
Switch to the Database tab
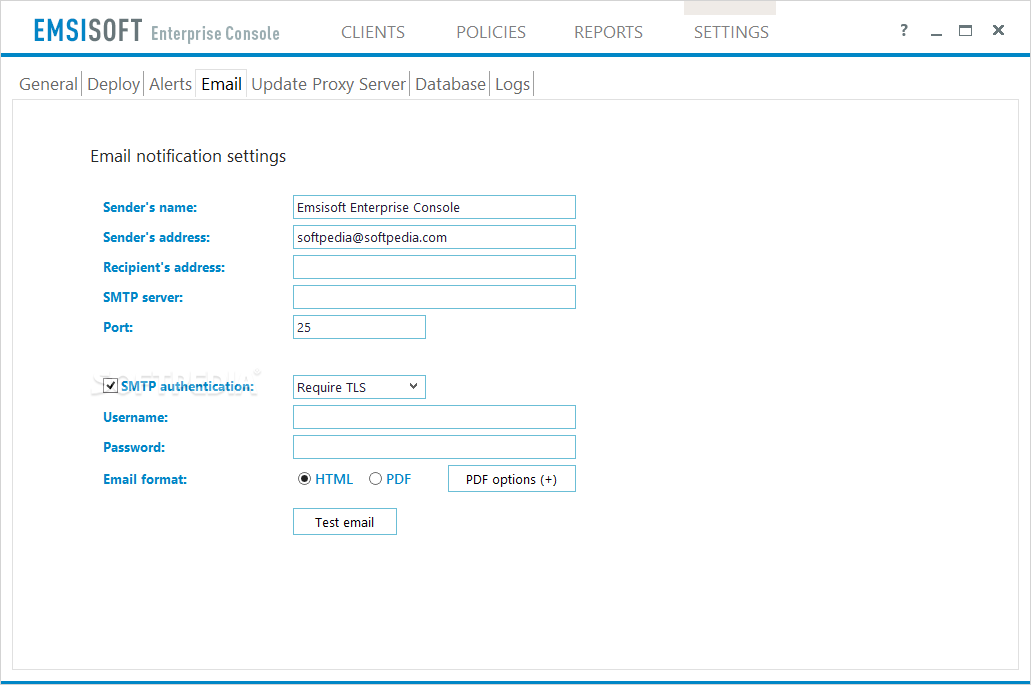450,84
